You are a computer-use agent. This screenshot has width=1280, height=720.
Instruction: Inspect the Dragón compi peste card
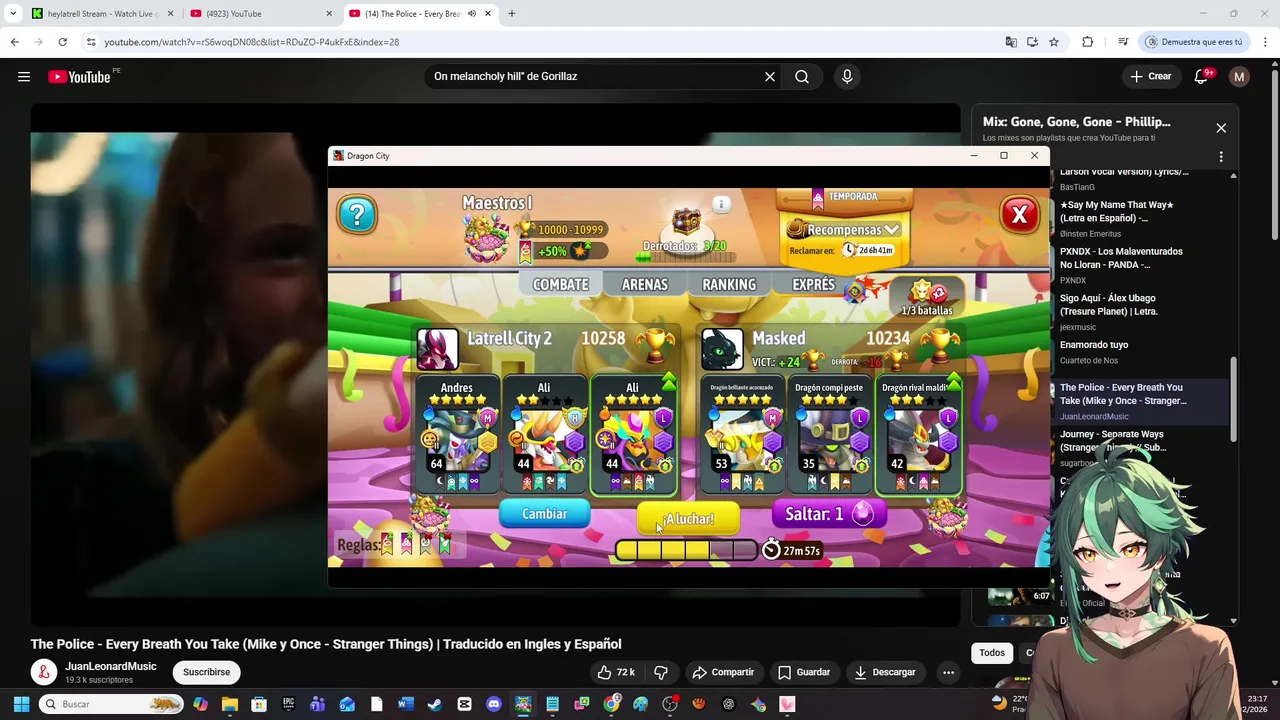pos(829,436)
